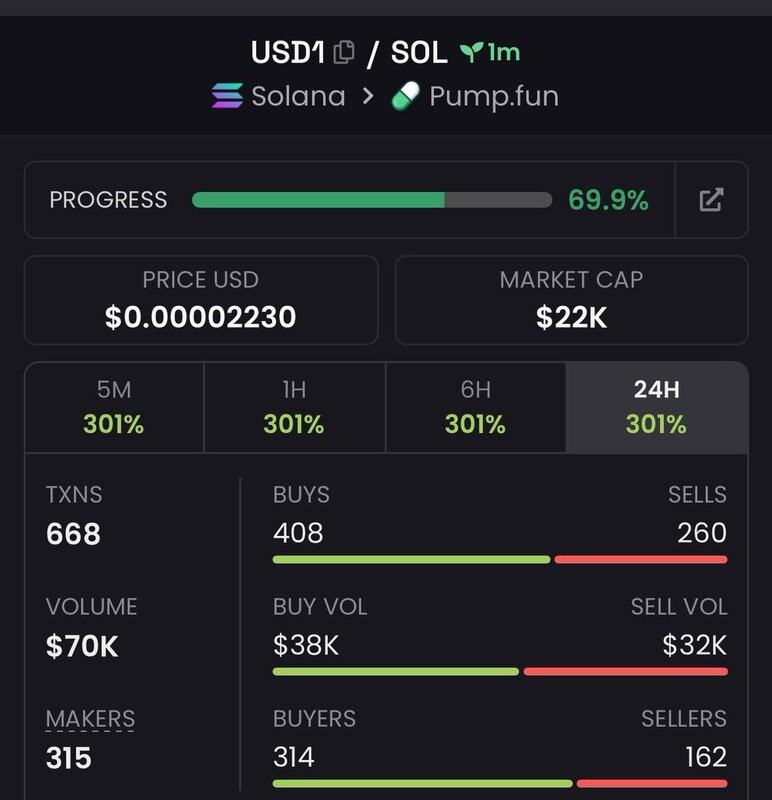Viewport: 772px width, 800px height.
Task: Open the Solana chain link
Action: click(x=298, y=96)
